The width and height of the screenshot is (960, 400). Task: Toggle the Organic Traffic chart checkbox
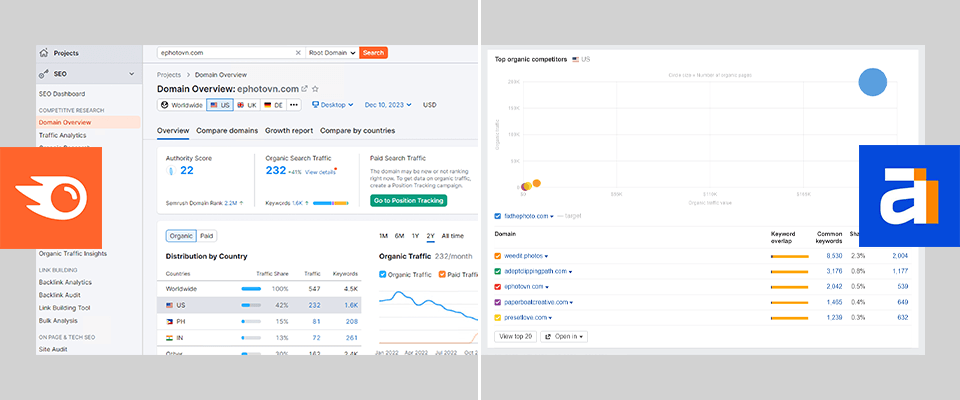click(x=383, y=274)
